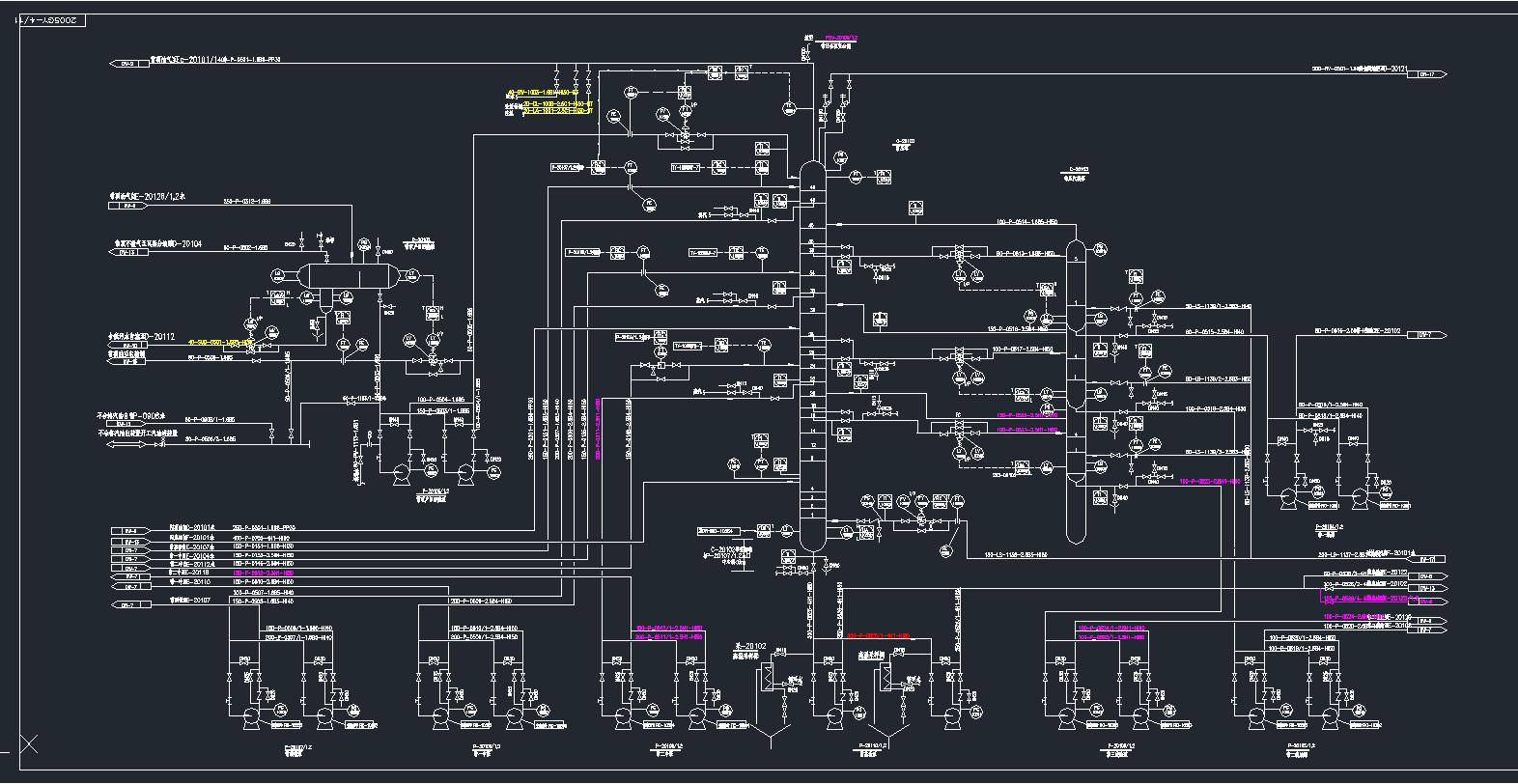Click the Y-shaped drain funnel at bottom center
The image size is (1518, 784).
771,740
